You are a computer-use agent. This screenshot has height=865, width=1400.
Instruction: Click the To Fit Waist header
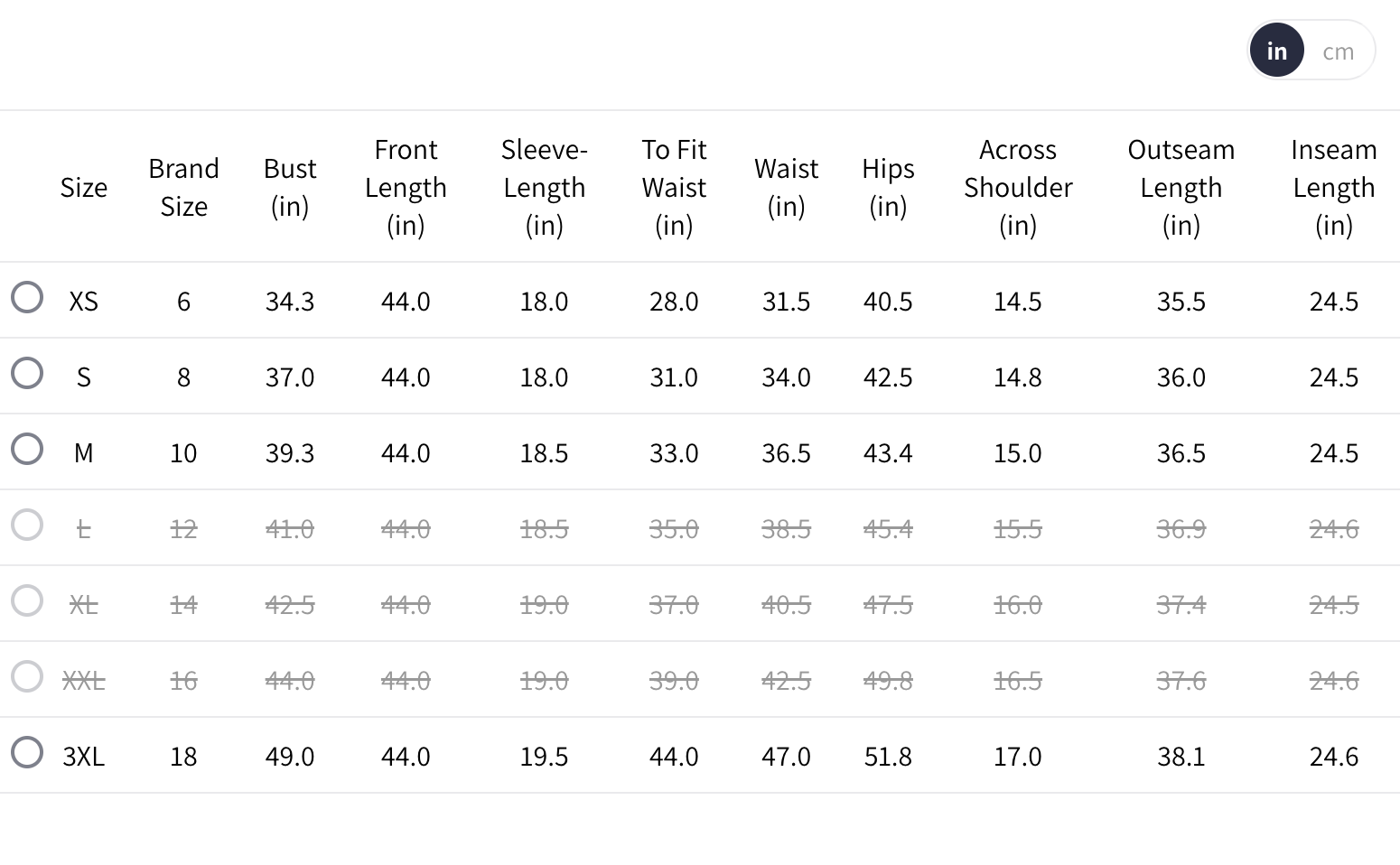click(x=674, y=187)
